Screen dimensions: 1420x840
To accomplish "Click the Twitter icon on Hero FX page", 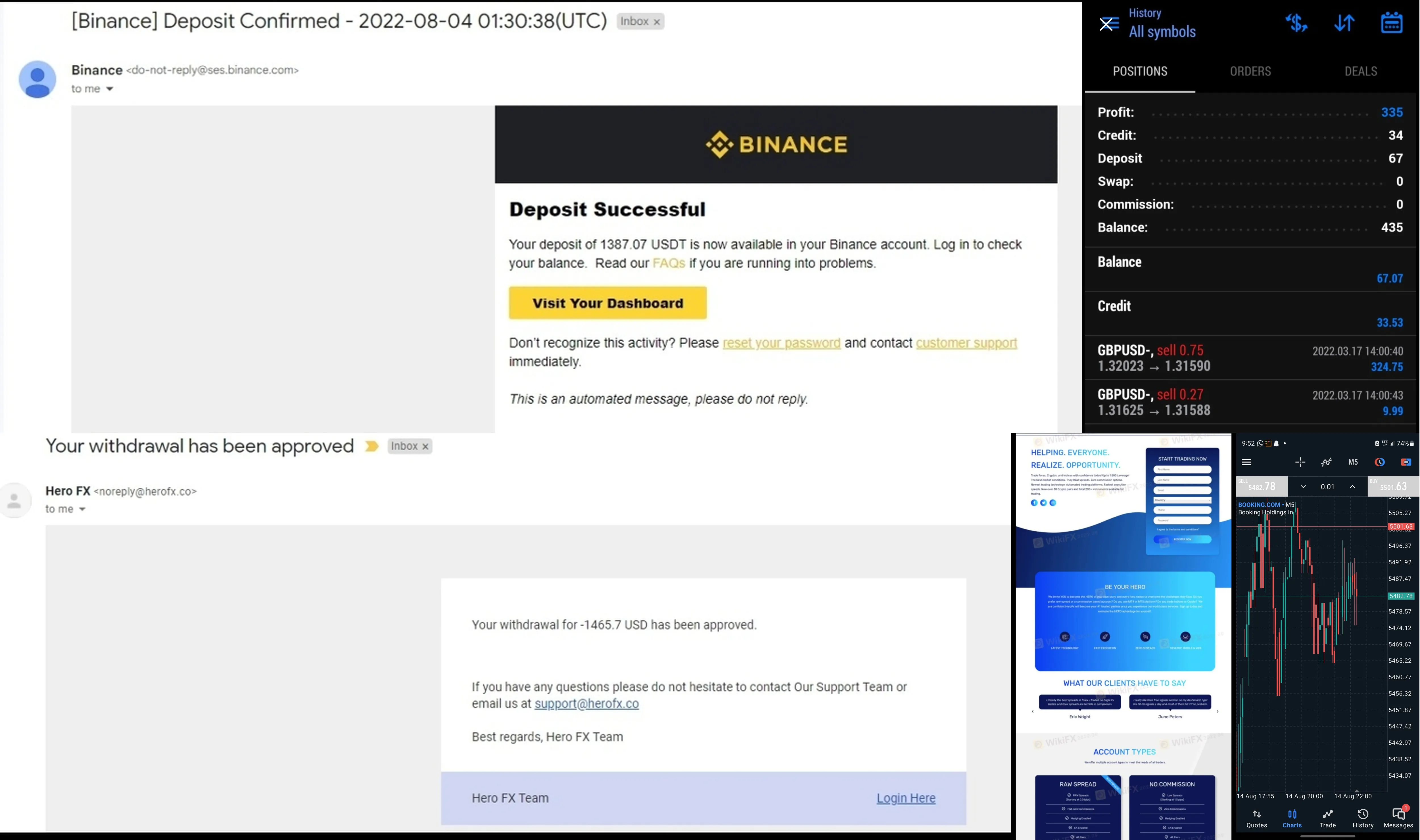I will 1043,503.
